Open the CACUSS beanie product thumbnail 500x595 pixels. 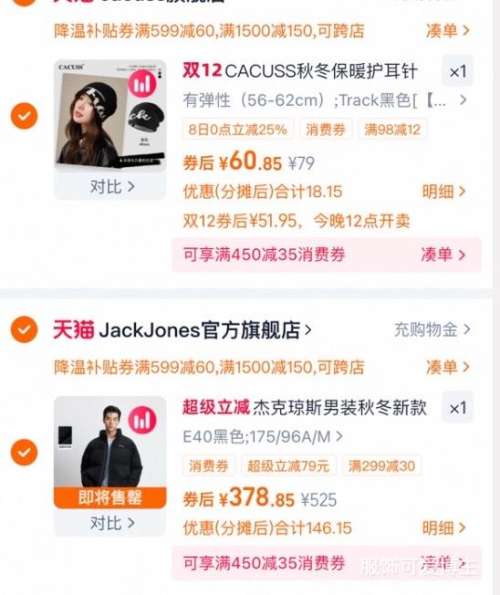[110, 115]
